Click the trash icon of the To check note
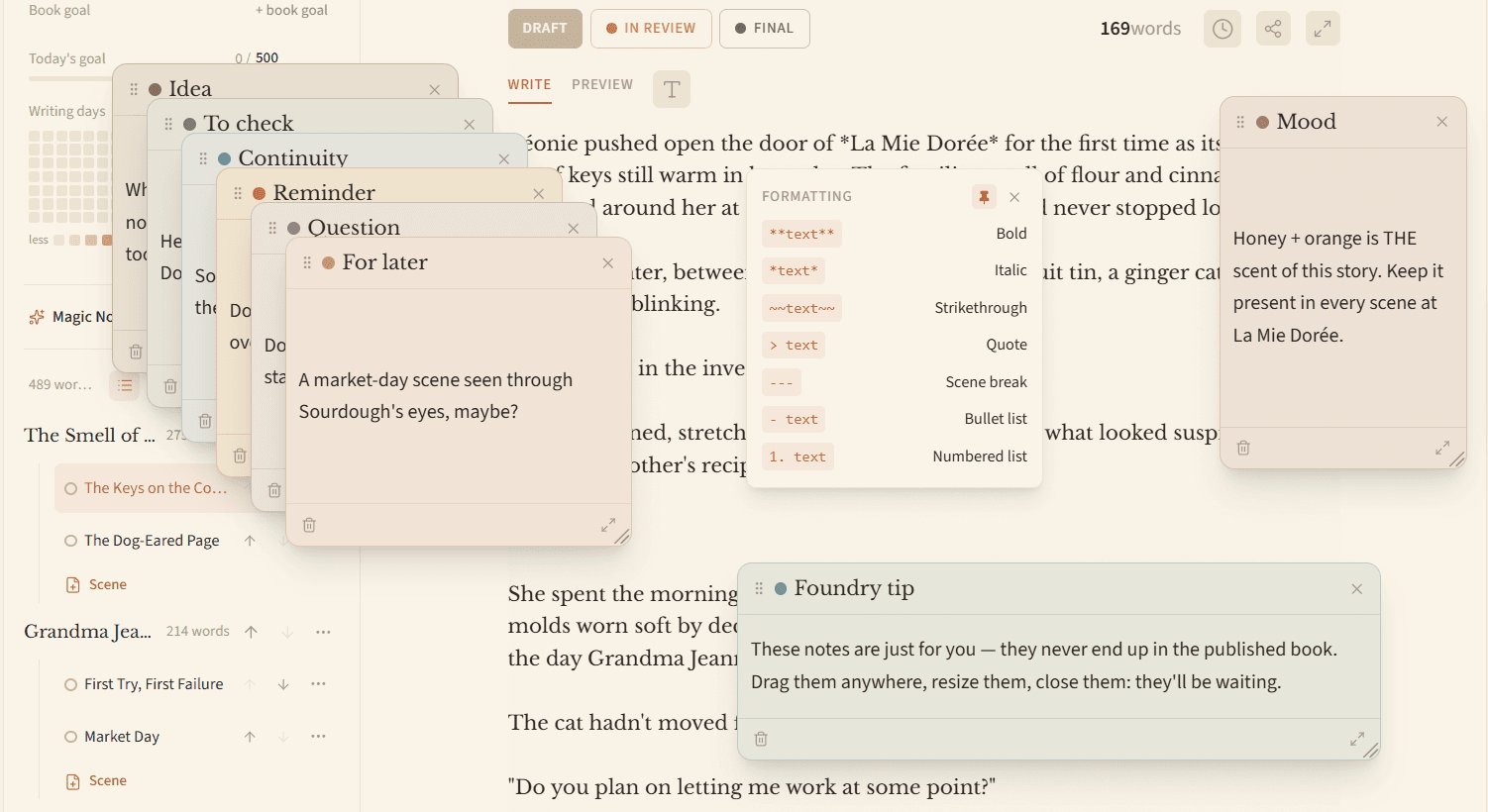This screenshot has width=1488, height=812. click(x=170, y=386)
